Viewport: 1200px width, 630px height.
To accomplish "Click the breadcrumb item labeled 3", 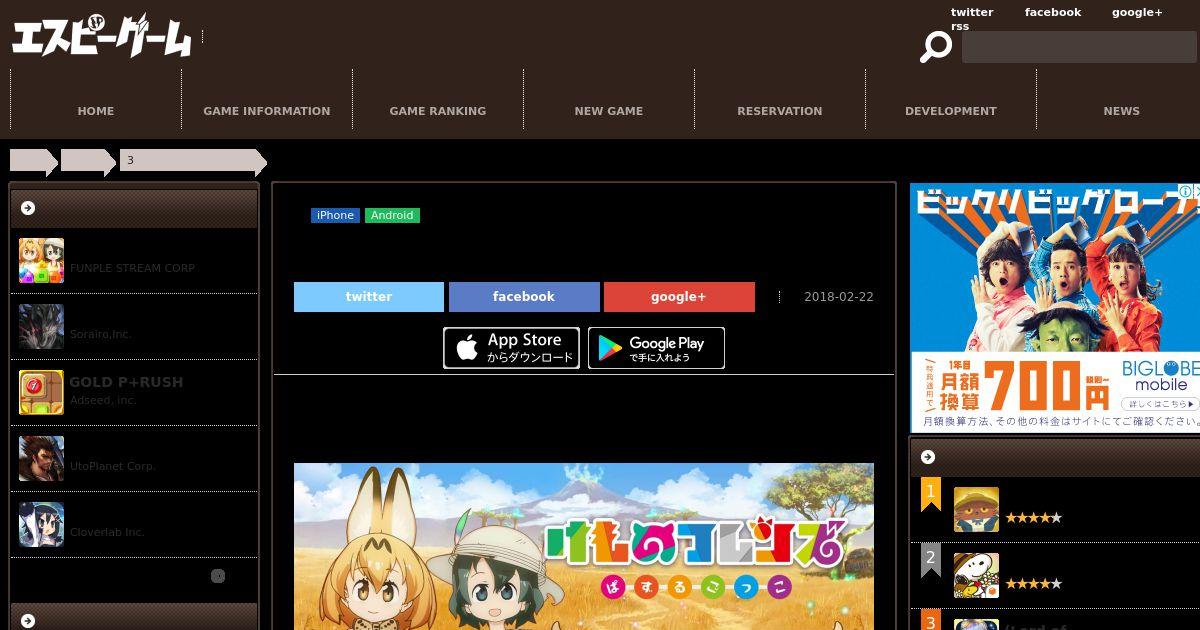I will click(193, 160).
